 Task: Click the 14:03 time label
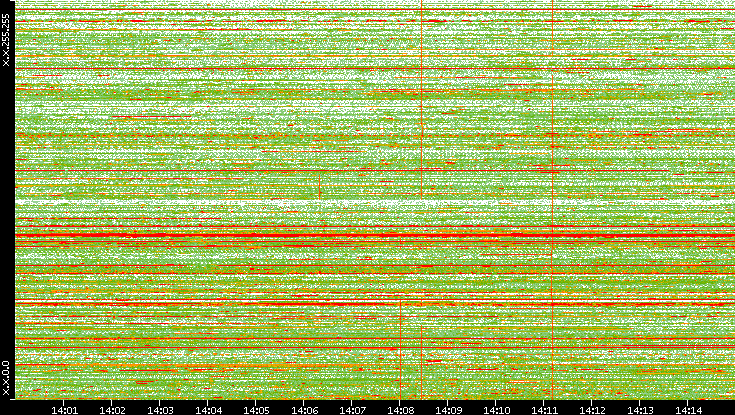tap(160, 409)
